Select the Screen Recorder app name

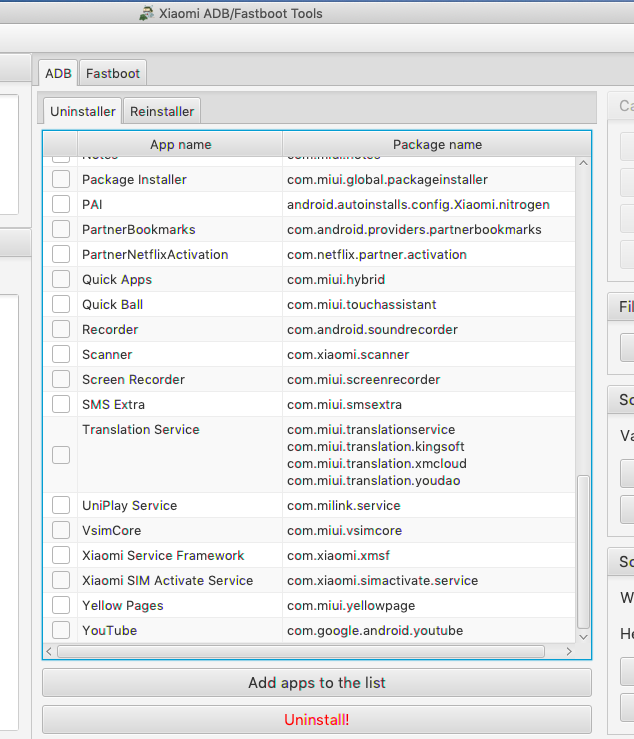[133, 379]
